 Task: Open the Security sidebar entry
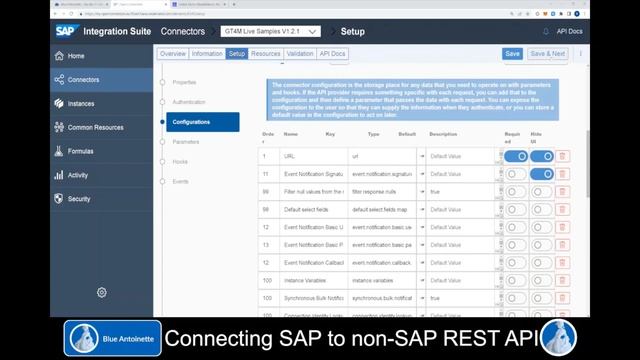coord(101,199)
